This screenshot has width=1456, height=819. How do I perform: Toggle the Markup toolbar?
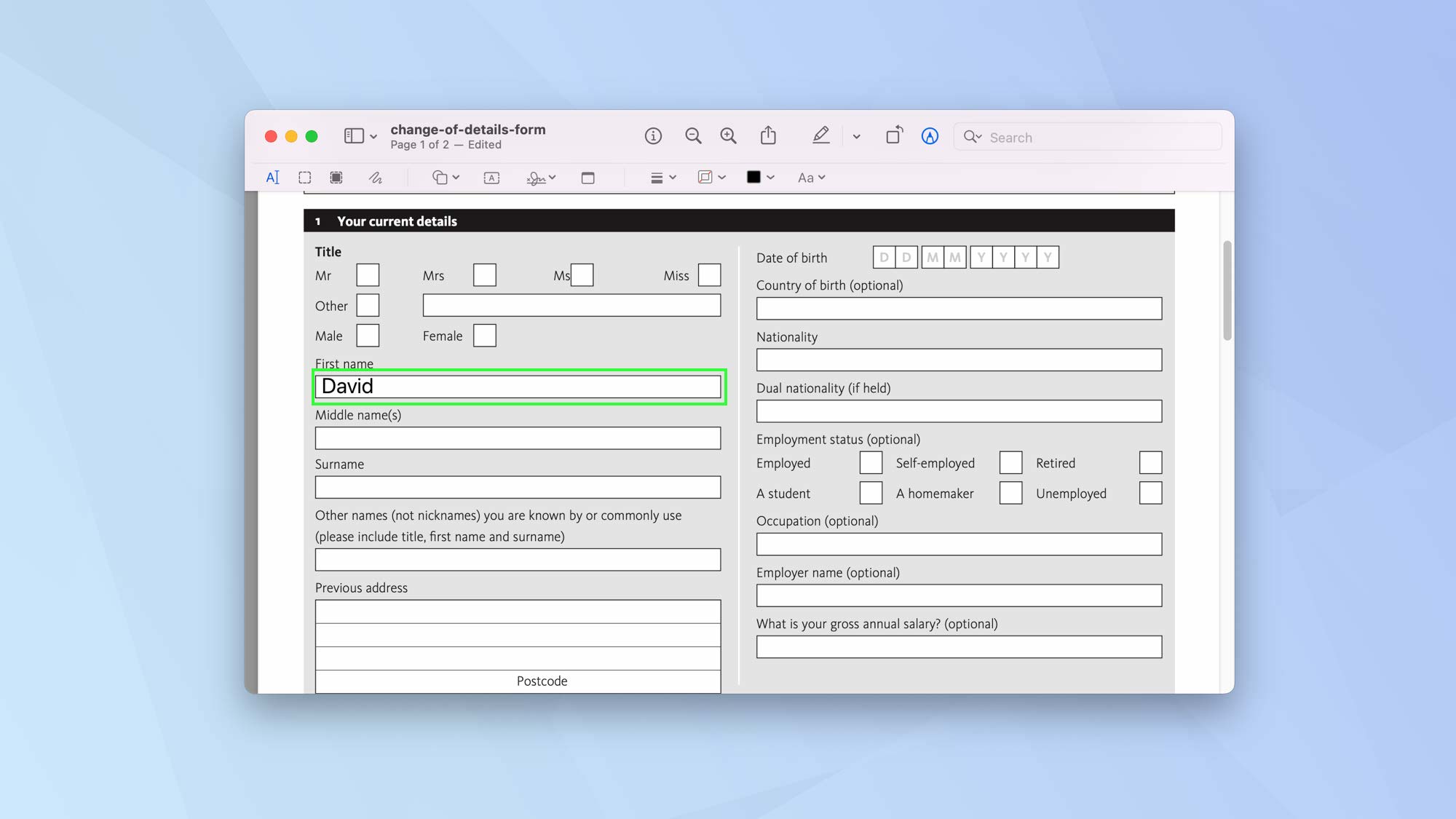pos(821,135)
